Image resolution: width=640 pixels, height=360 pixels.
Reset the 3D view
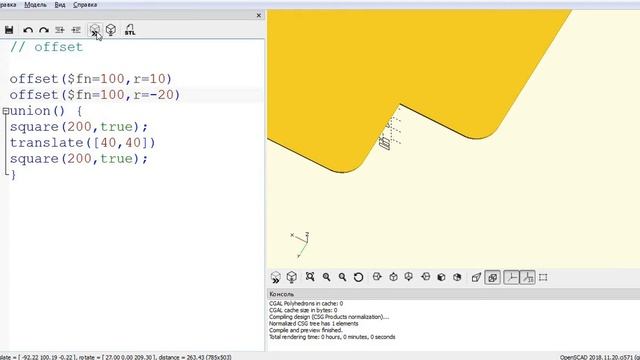point(358,277)
